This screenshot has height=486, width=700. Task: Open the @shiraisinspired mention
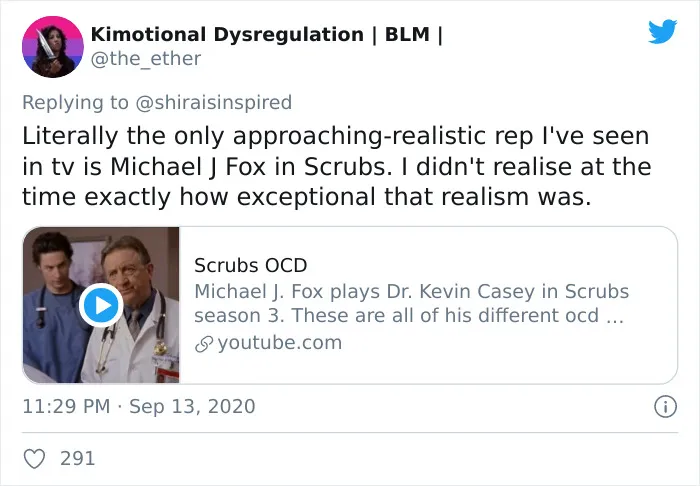[x=213, y=102]
